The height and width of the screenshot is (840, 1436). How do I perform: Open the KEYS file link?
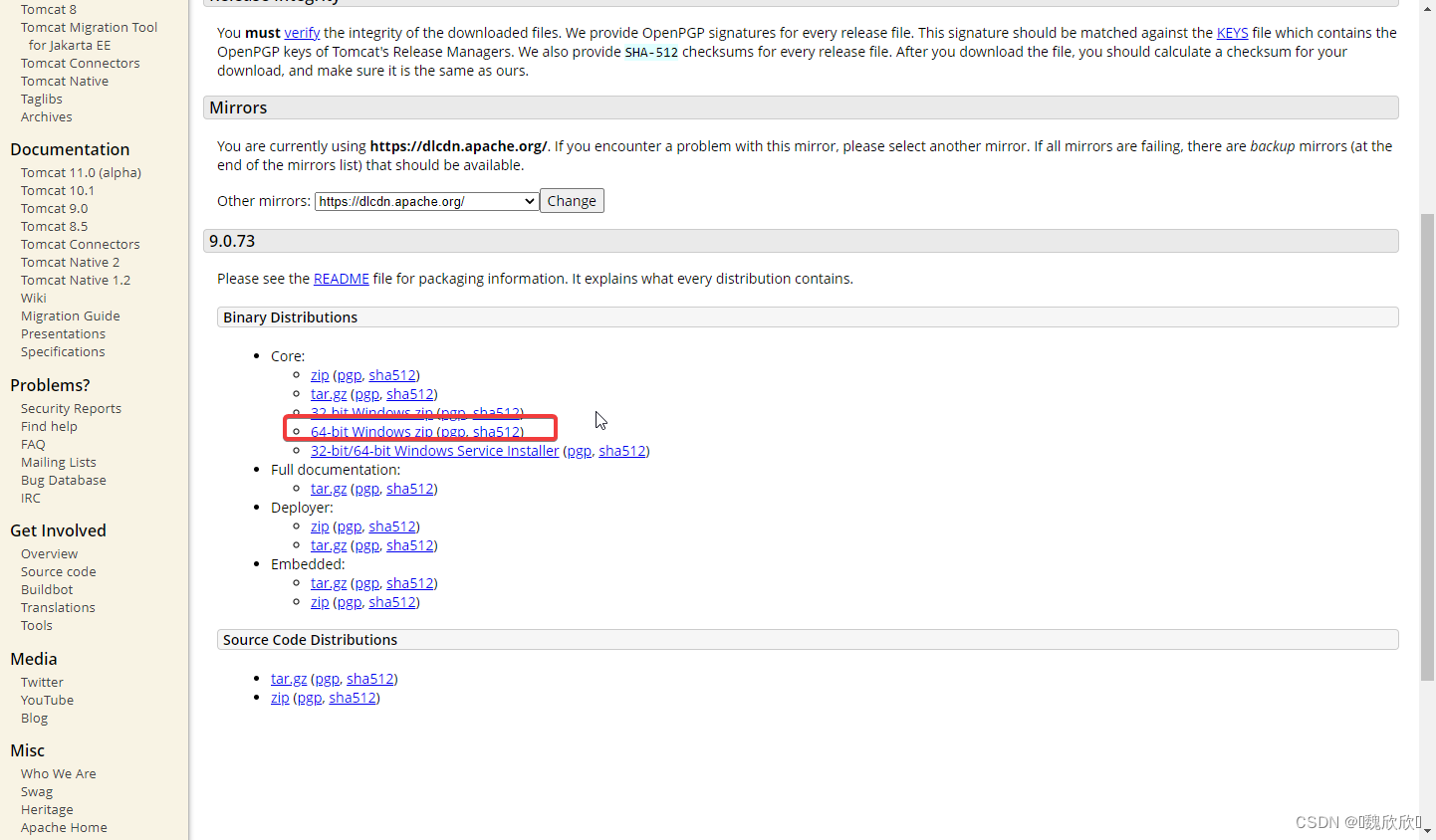(1232, 33)
